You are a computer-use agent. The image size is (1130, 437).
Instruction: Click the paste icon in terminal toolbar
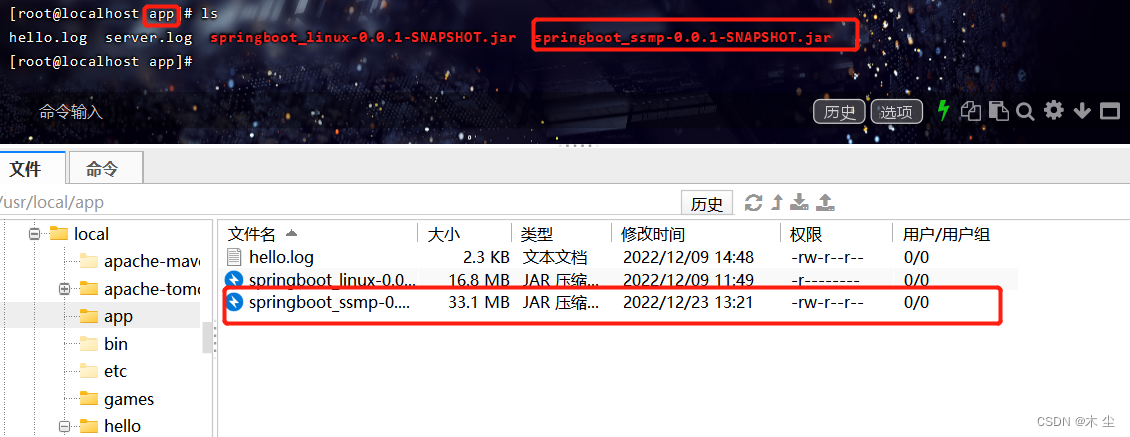(998, 110)
